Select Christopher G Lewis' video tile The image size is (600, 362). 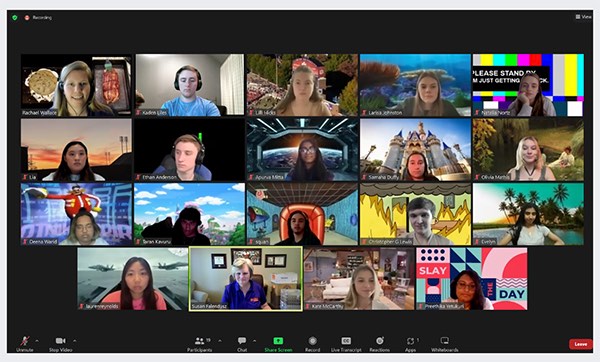[415, 214]
